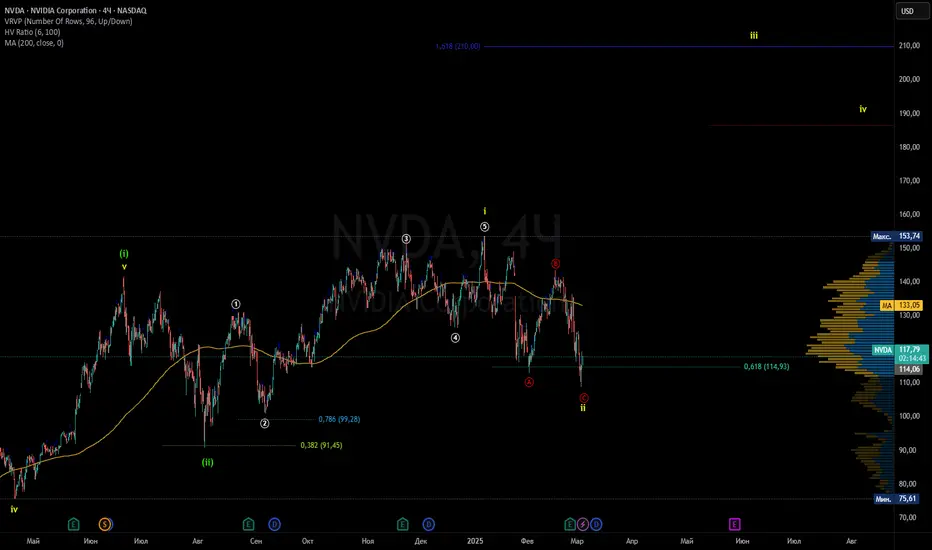Select the circled 1 wave label

tap(236, 304)
